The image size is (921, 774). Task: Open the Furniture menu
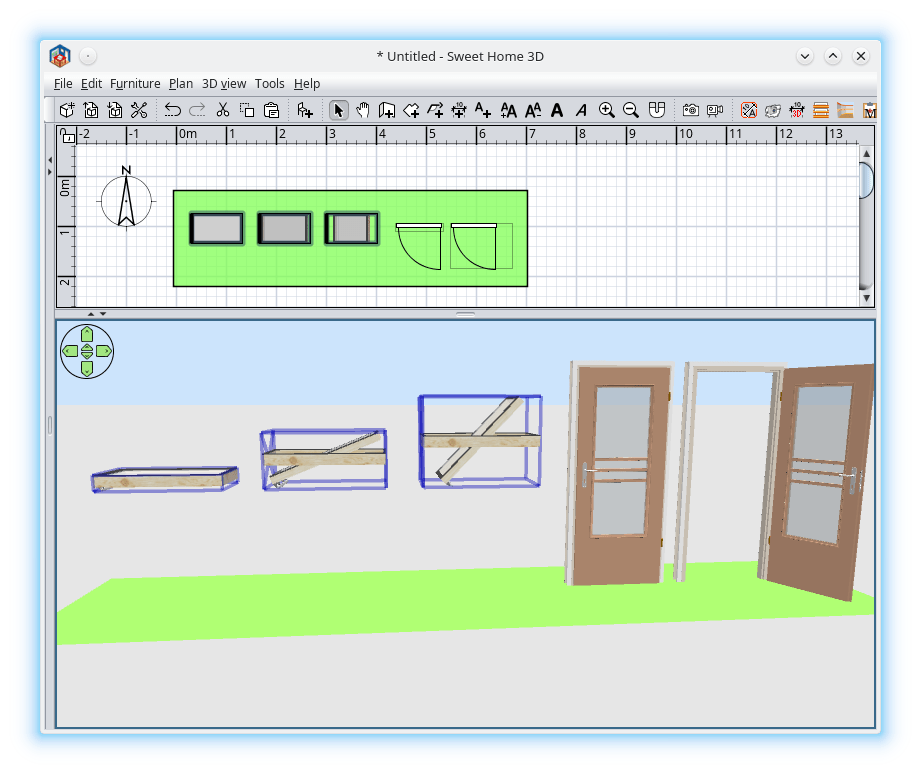(x=135, y=83)
